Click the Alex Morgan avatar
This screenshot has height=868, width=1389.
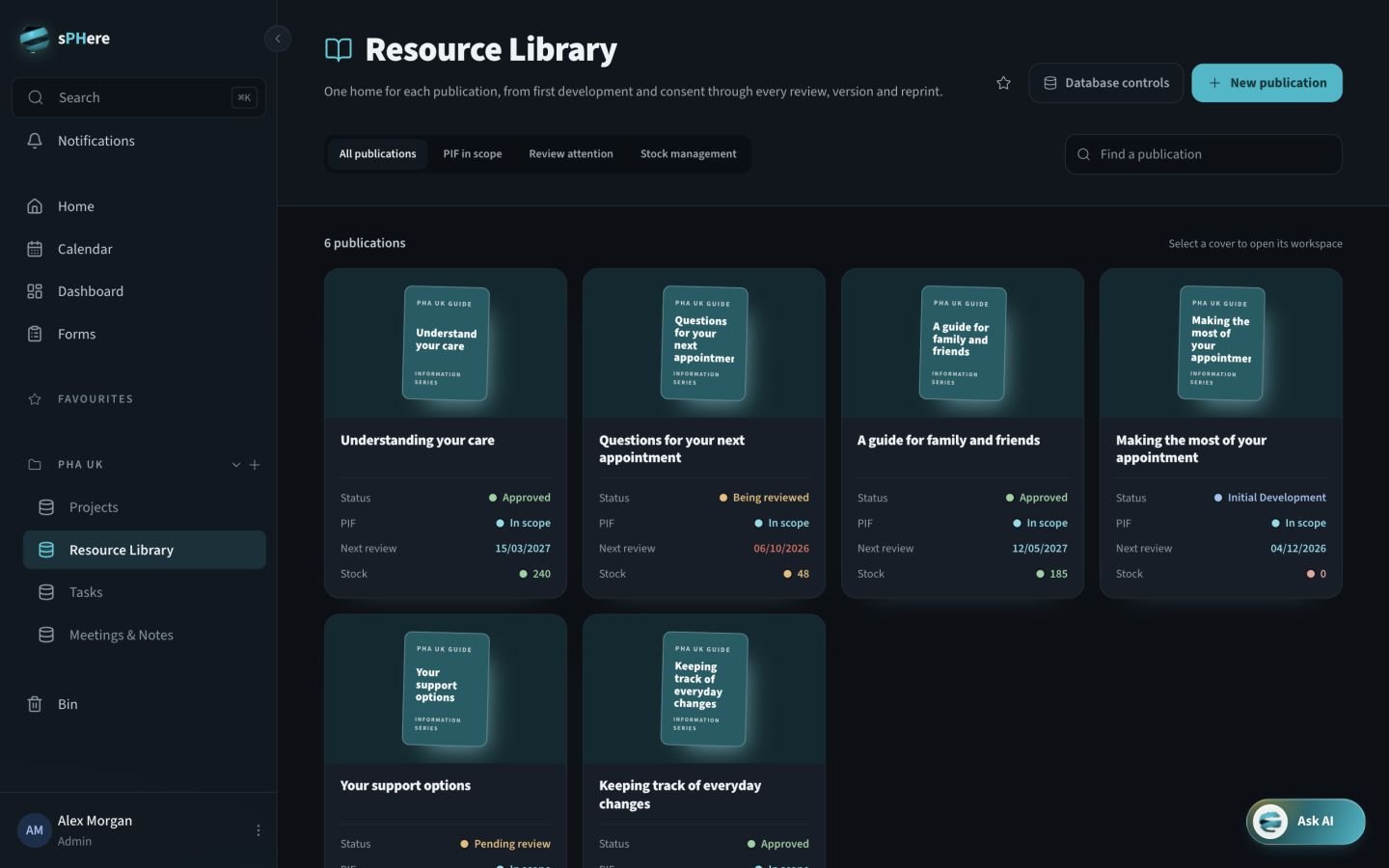coord(35,830)
